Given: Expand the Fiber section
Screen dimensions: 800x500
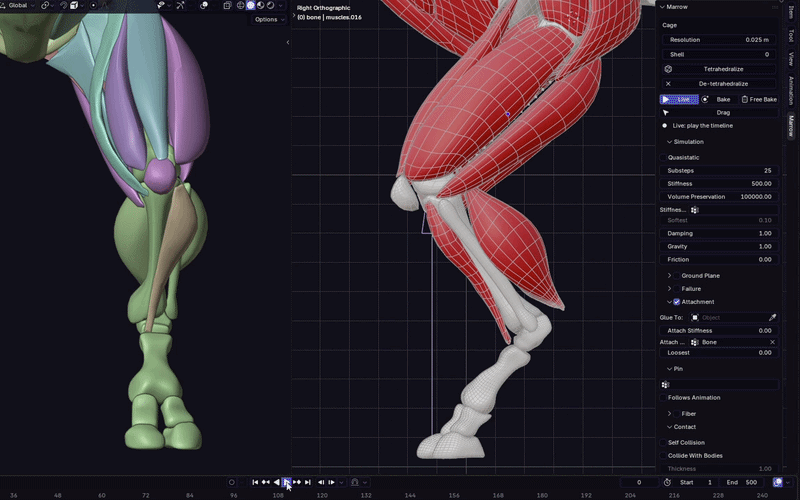Looking at the screenshot, I should (669, 414).
